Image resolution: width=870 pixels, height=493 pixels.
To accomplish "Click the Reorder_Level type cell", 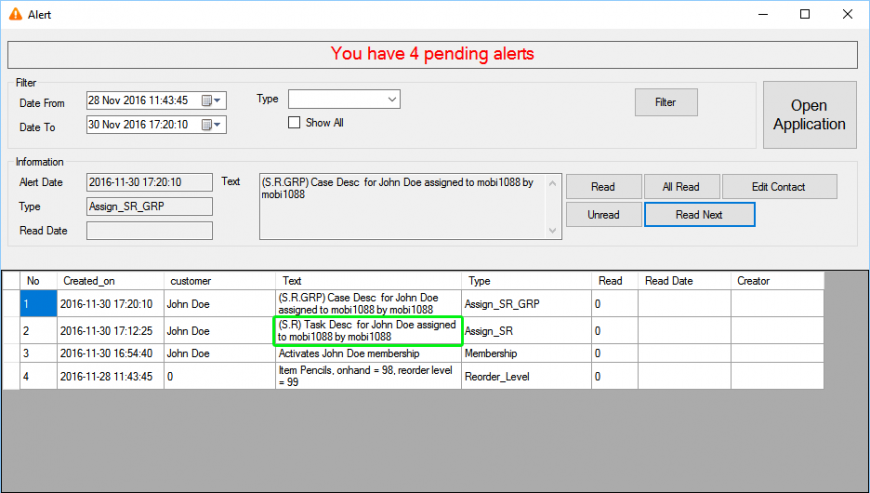I will [527, 376].
